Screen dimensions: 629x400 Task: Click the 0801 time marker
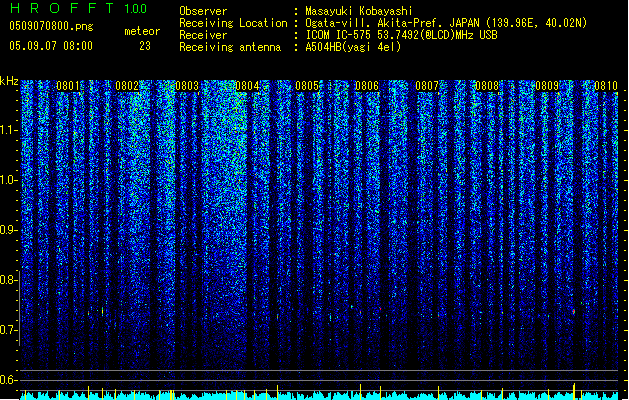(x=68, y=86)
